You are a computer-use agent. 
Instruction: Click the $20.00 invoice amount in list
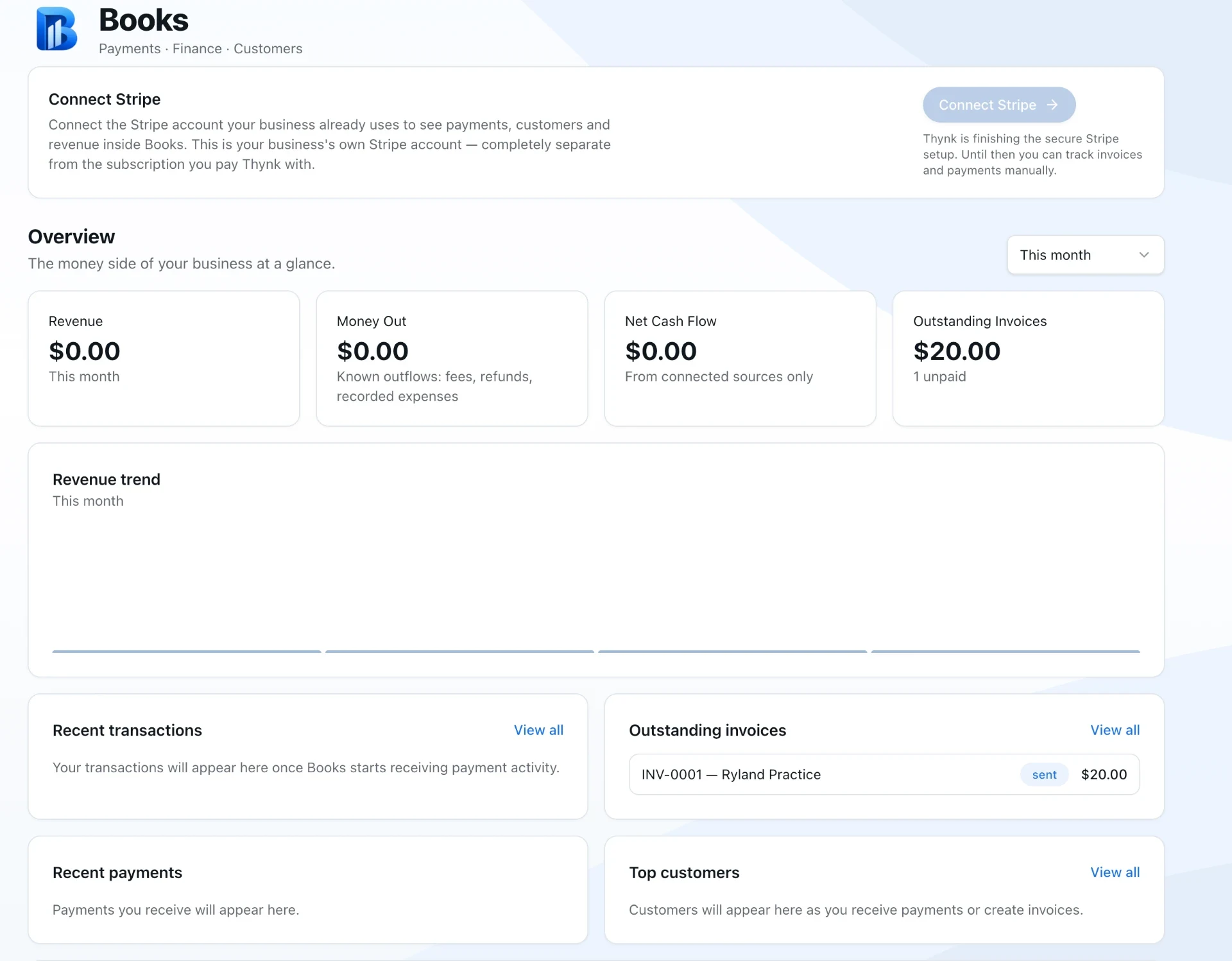(x=1104, y=775)
